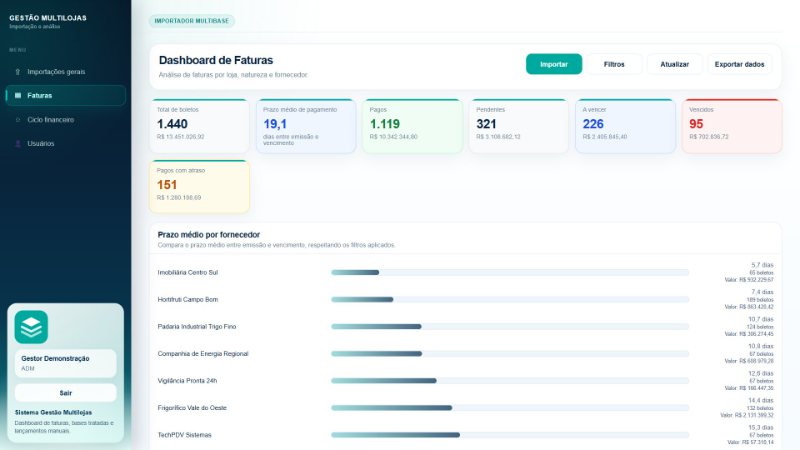This screenshot has height=450, width=800.
Task: Click the Faturas menu icon
Action: [x=18, y=95]
